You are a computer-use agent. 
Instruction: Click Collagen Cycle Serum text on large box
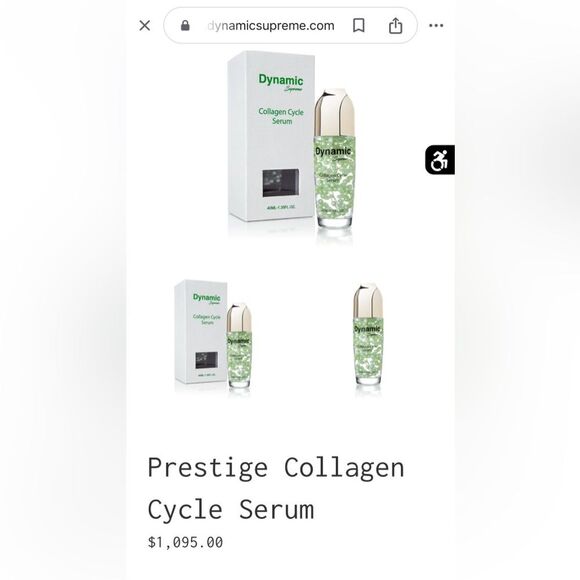[x=281, y=116]
